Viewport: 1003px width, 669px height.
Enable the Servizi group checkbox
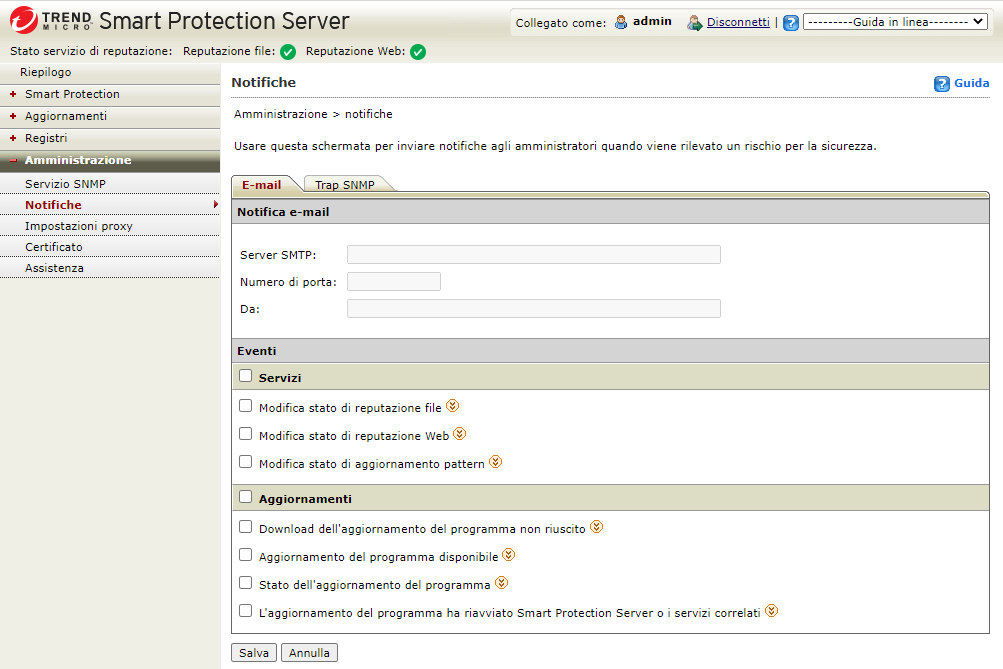[246, 377]
